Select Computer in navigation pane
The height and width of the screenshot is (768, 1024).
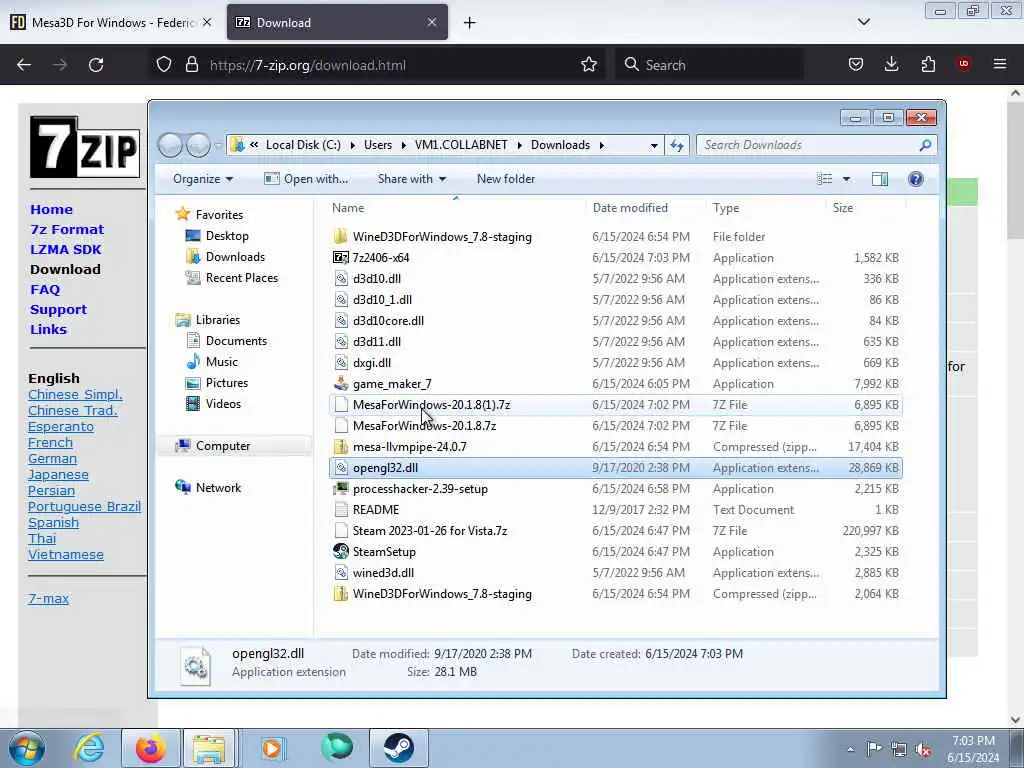(x=223, y=446)
